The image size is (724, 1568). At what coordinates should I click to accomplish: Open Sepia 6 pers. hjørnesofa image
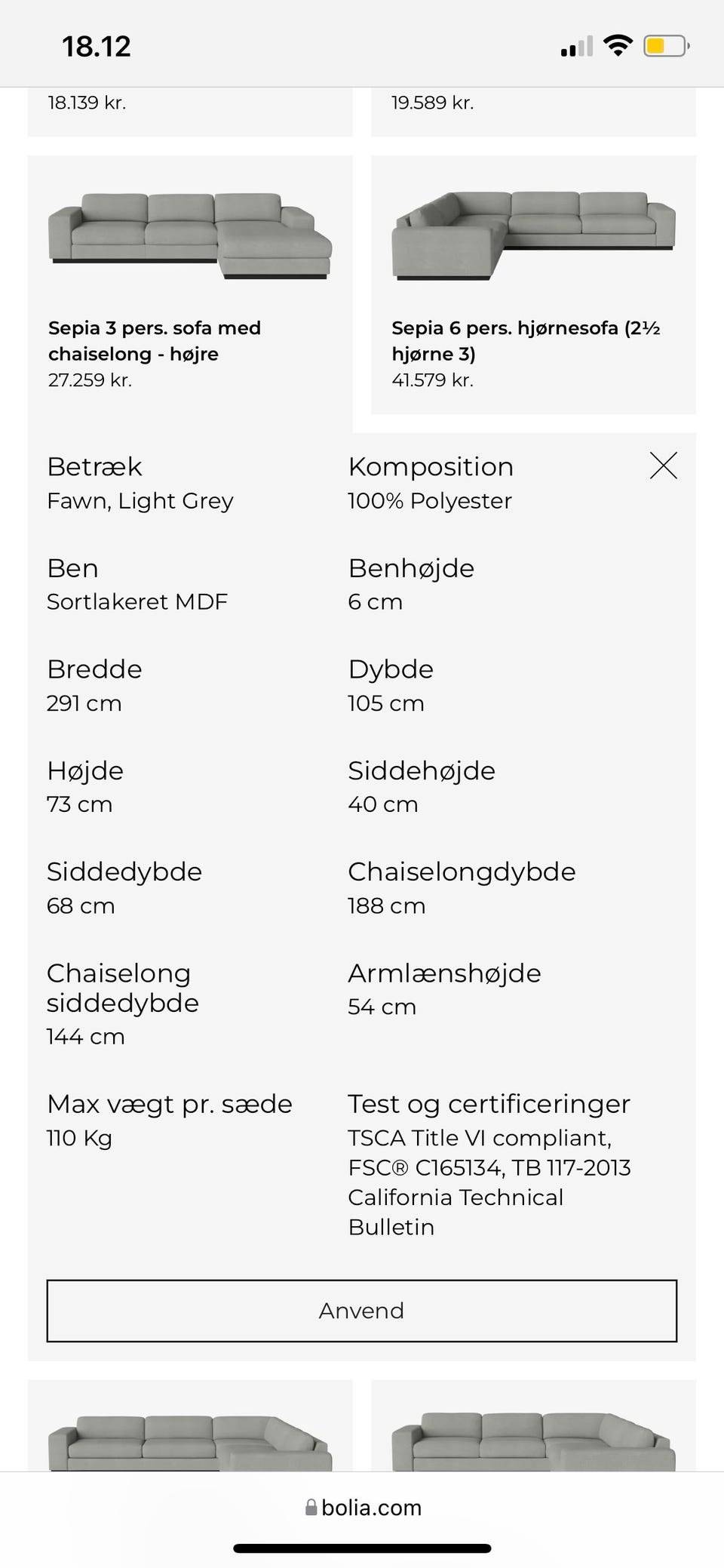(533, 235)
